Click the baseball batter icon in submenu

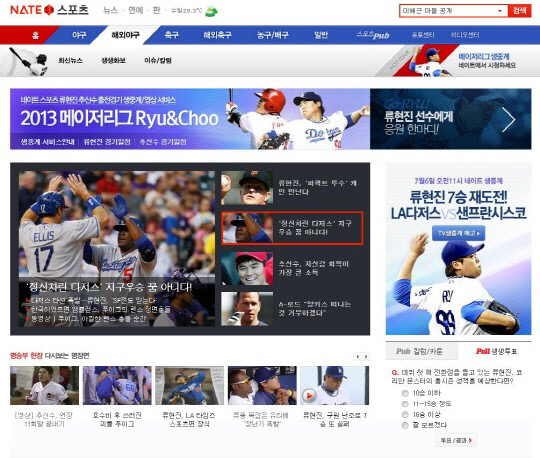(x=28, y=61)
